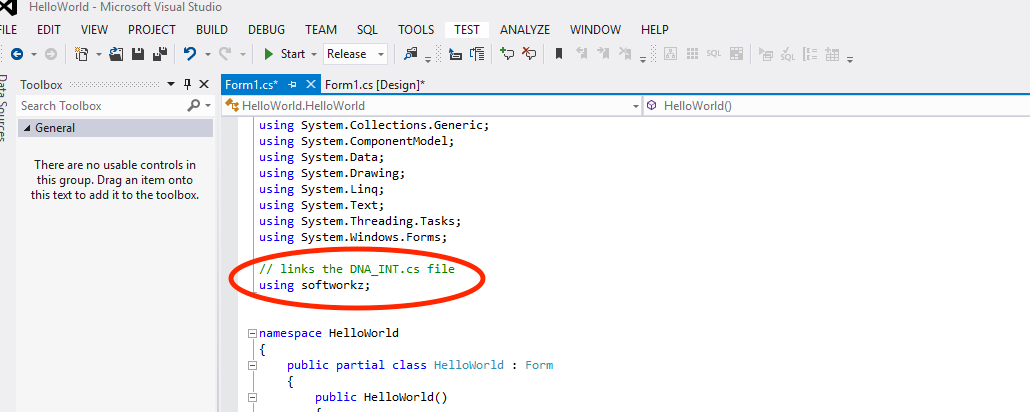Open the TEAM menu
Image resolution: width=1030 pixels, height=412 pixels.
(x=321, y=30)
